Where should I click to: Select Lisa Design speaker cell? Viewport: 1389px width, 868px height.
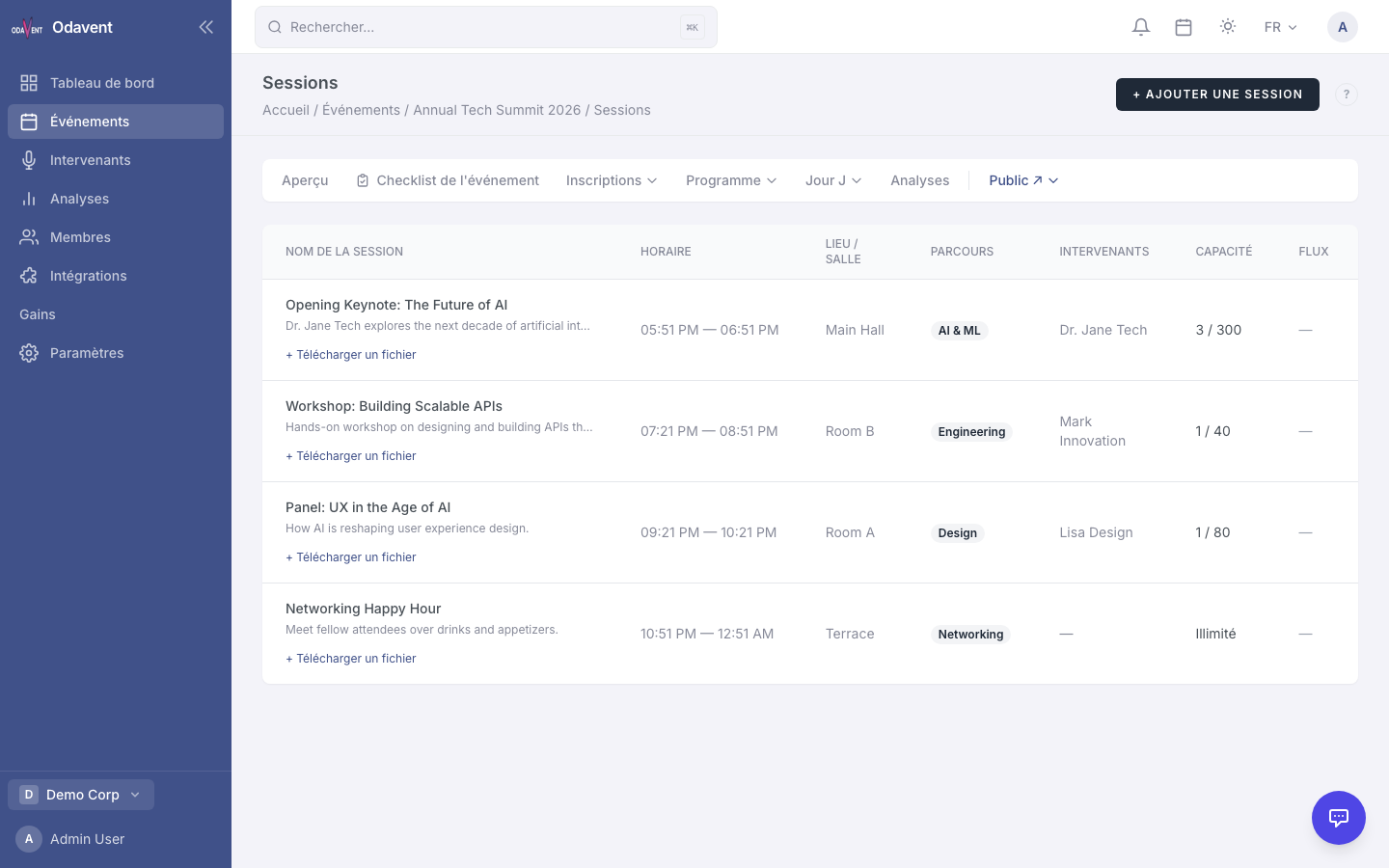point(1096,532)
